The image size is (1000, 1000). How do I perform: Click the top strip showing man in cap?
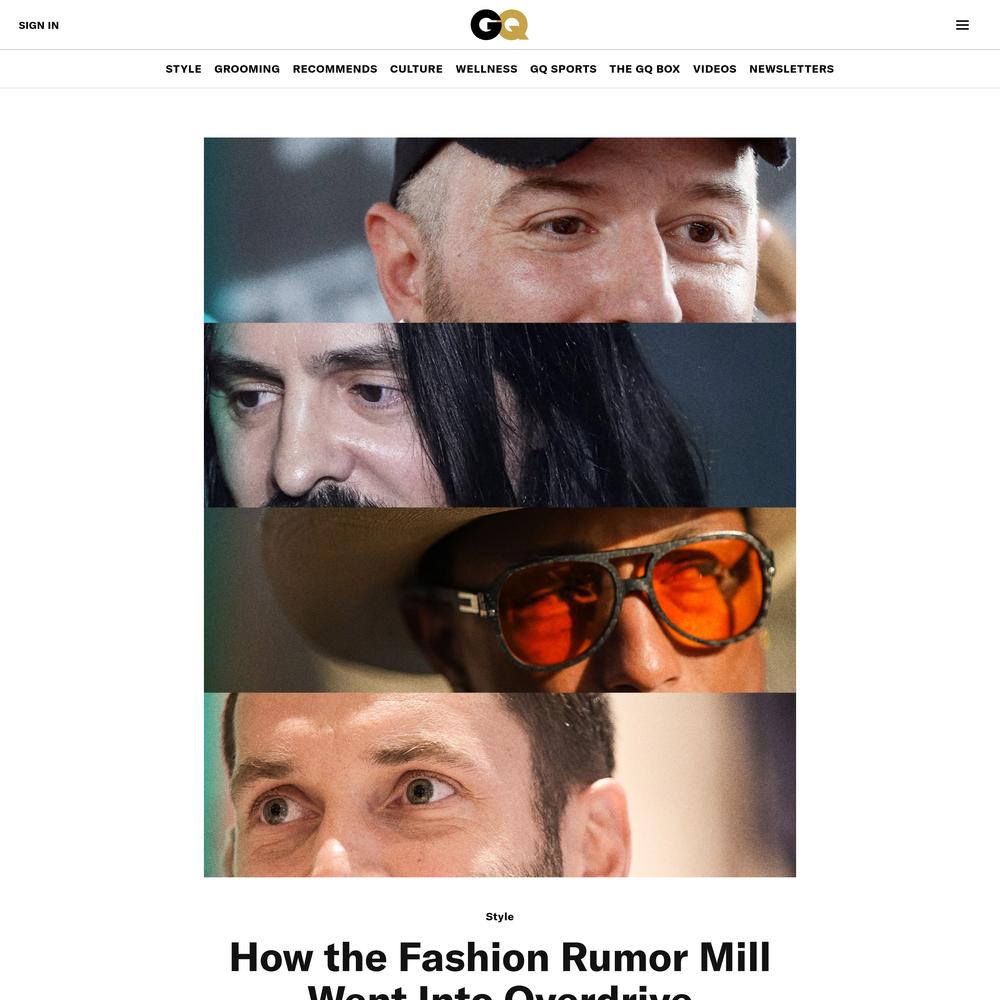pos(499,230)
